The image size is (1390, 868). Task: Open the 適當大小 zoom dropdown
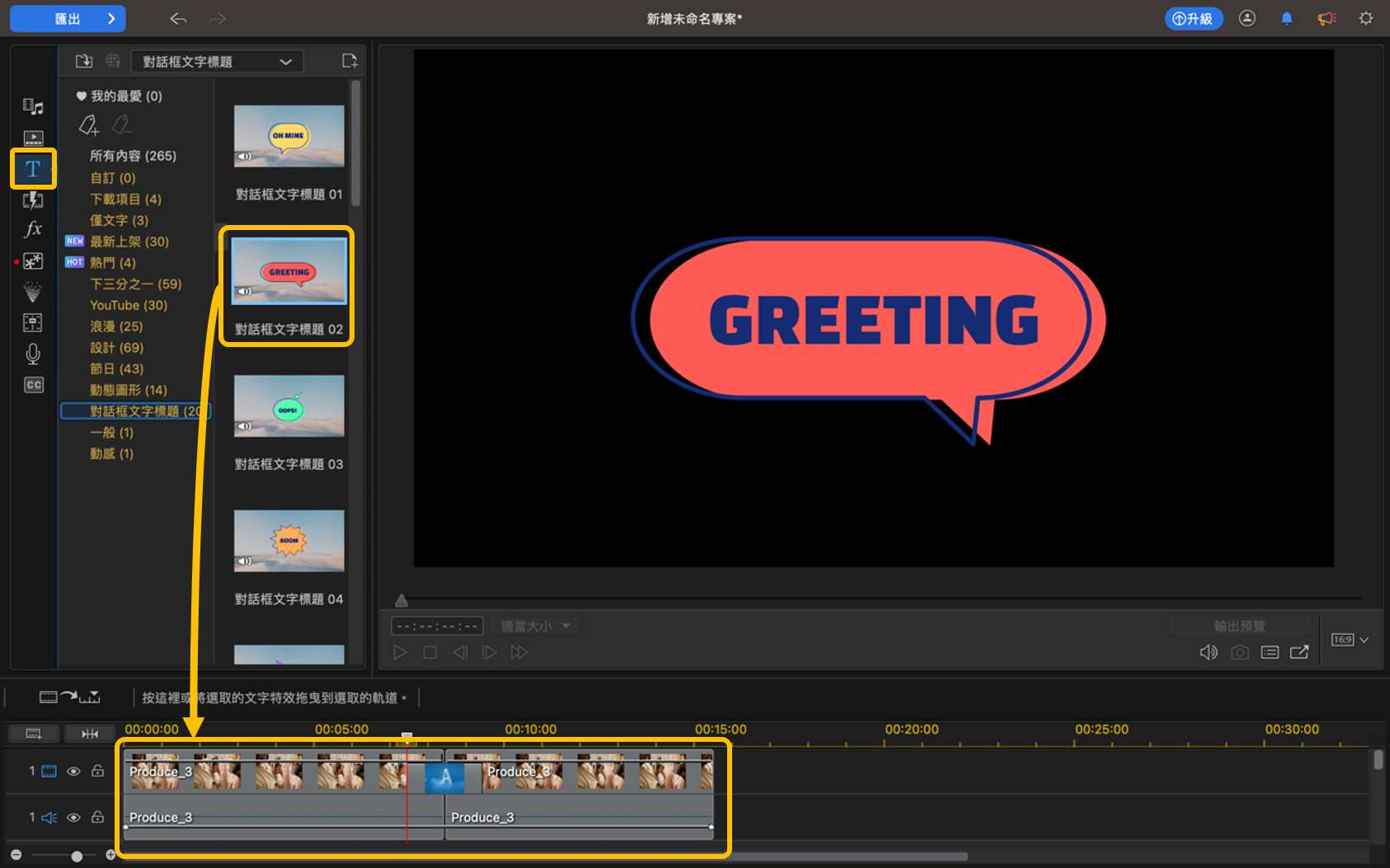coord(535,626)
